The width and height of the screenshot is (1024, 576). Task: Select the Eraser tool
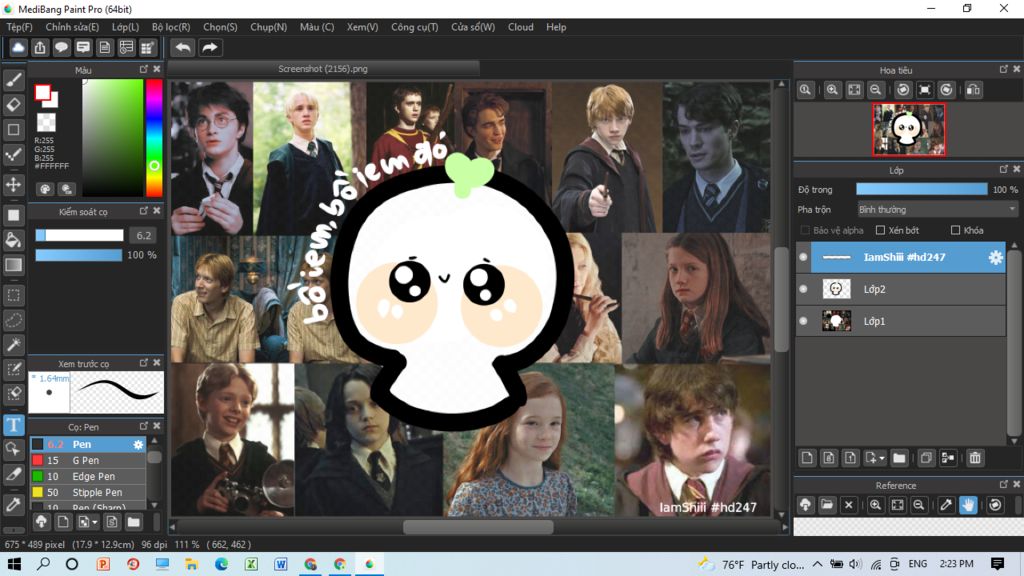pos(13,104)
